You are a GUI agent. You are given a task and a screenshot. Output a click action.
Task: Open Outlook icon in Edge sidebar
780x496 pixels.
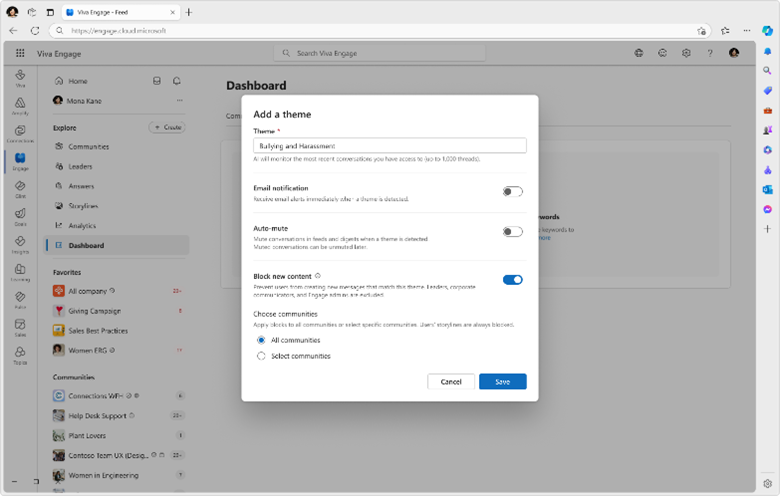point(767,190)
